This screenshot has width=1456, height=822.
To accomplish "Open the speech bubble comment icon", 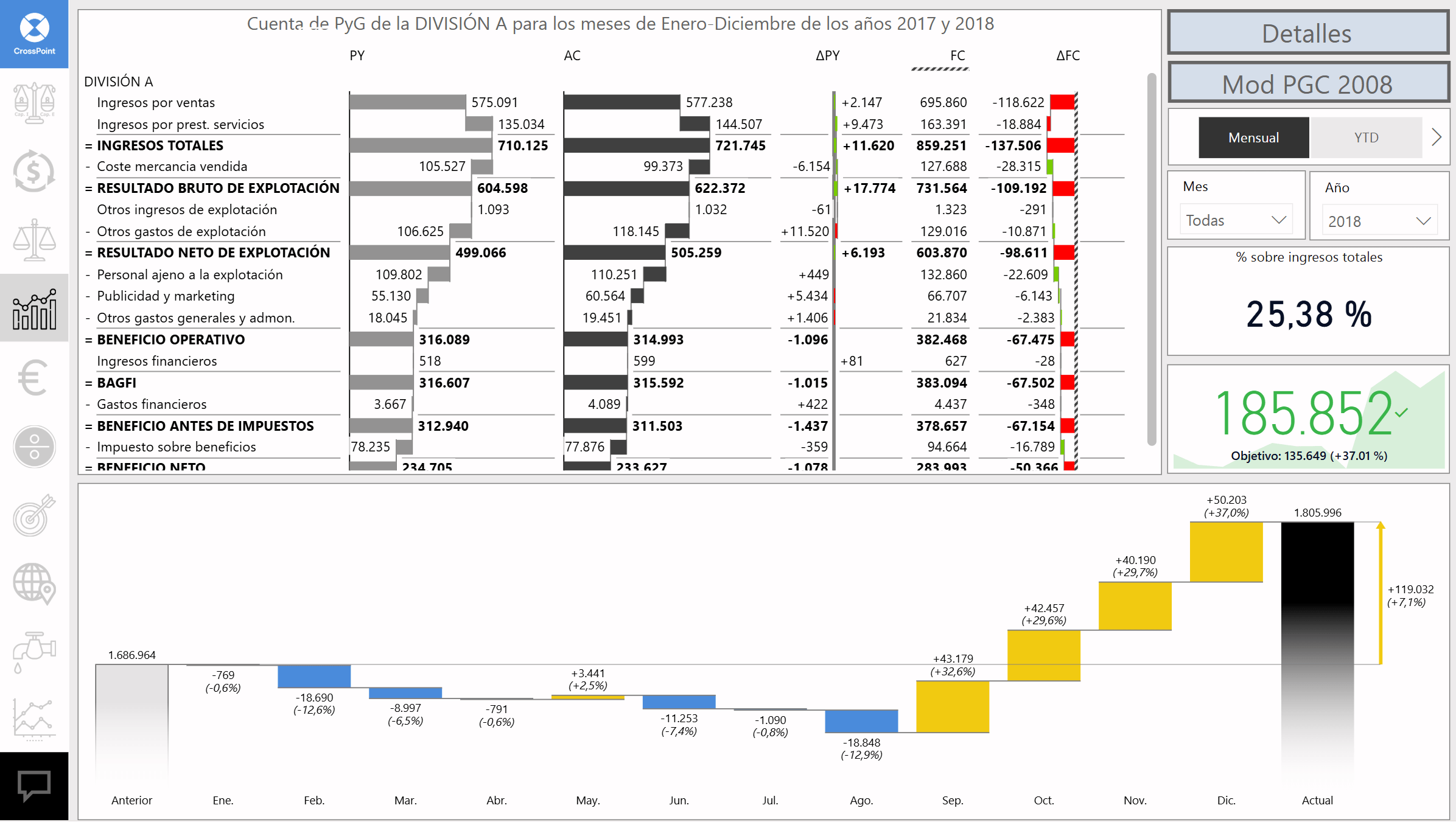I will point(34,787).
